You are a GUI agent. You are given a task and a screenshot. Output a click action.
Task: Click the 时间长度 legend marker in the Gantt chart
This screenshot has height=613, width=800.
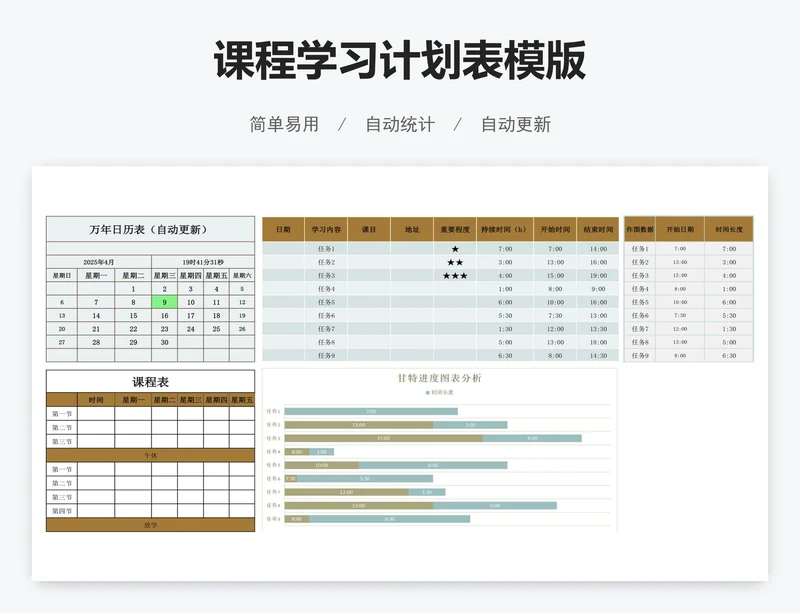pyautogui.click(x=428, y=393)
